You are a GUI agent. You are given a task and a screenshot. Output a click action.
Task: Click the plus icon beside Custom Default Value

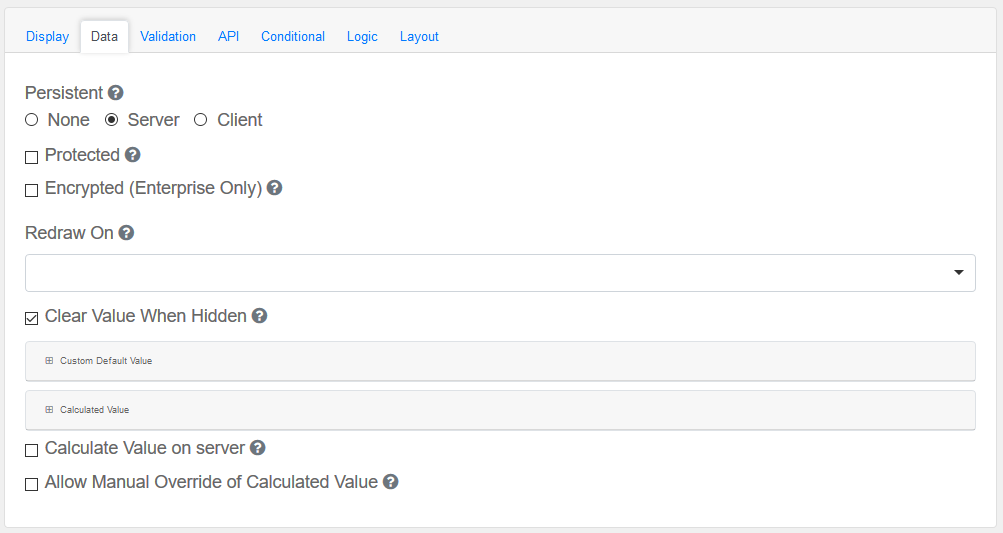(49, 361)
